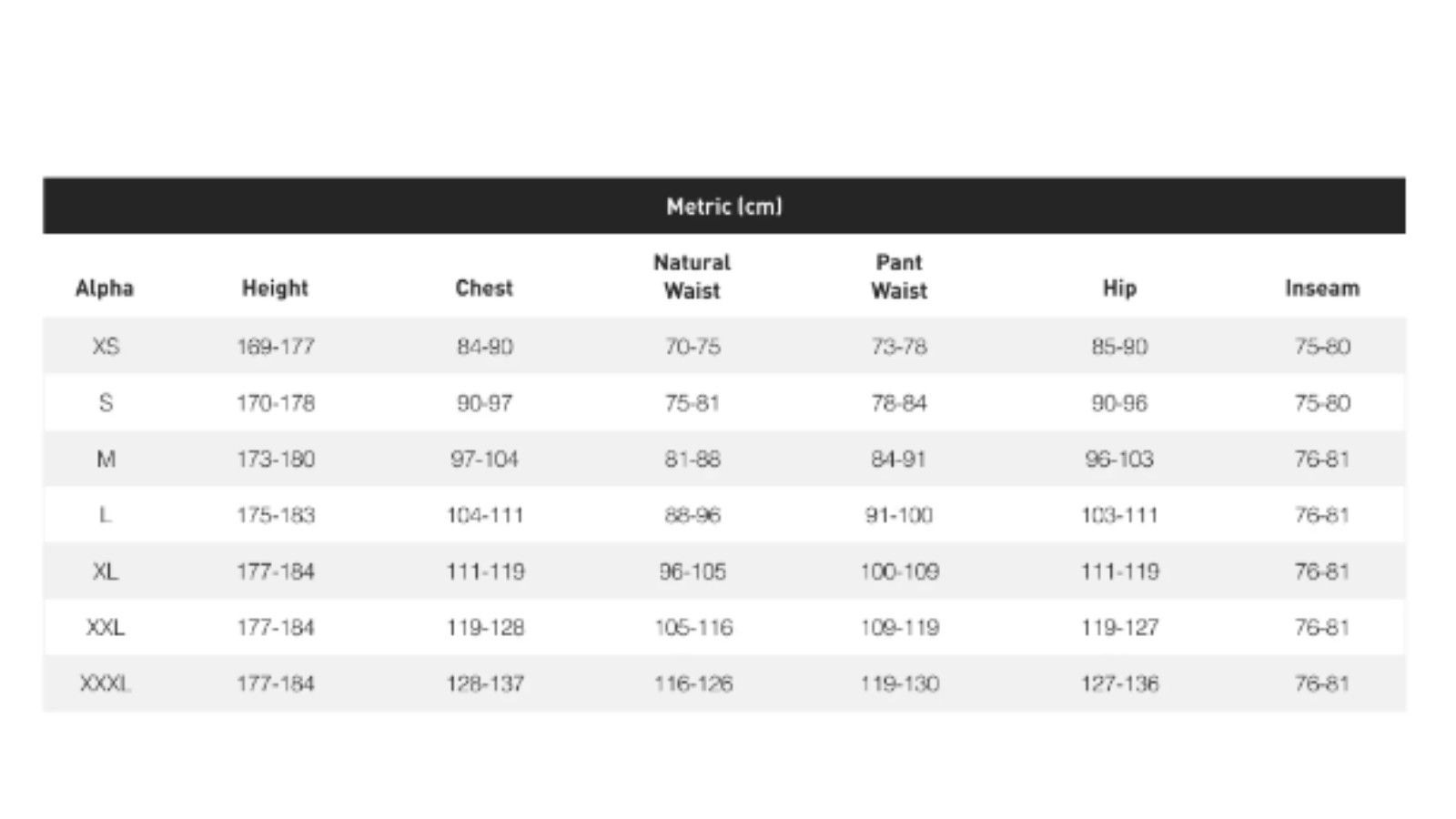Select the 88-96 natural waist cell
Viewport: 1456px width, 819px height.
[693, 516]
